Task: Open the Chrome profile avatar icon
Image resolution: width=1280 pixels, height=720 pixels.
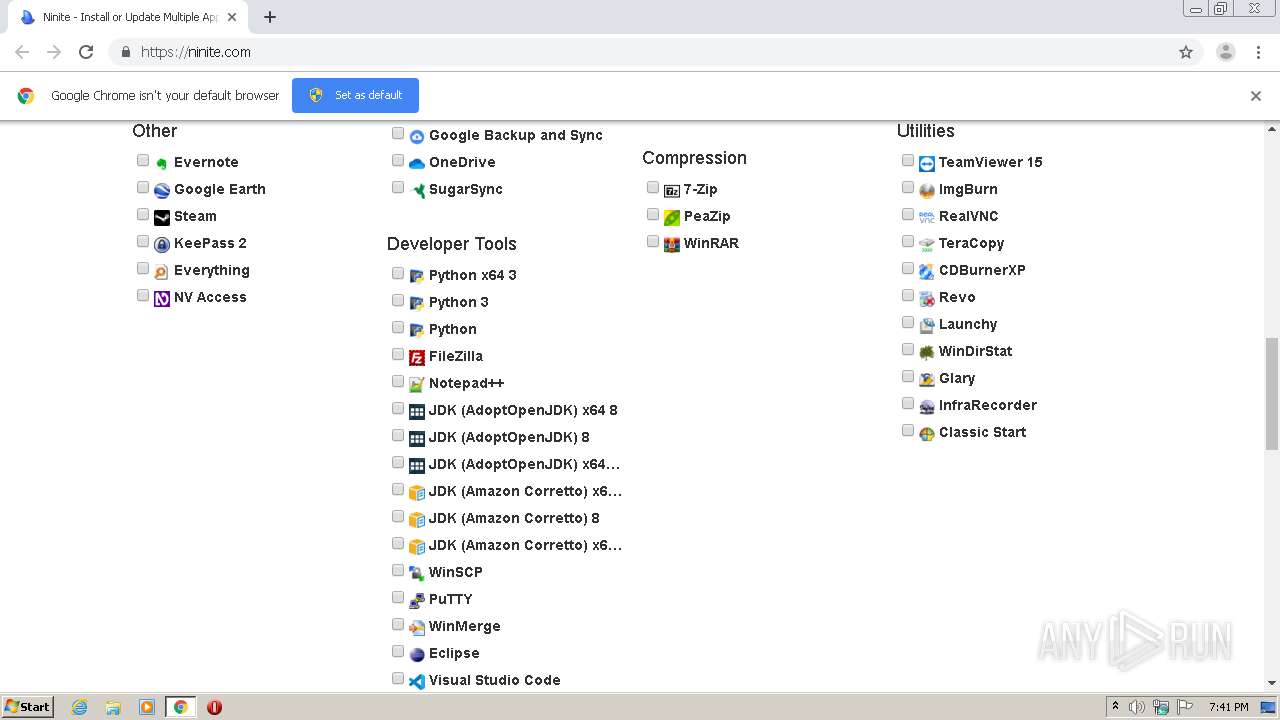Action: (1226, 52)
